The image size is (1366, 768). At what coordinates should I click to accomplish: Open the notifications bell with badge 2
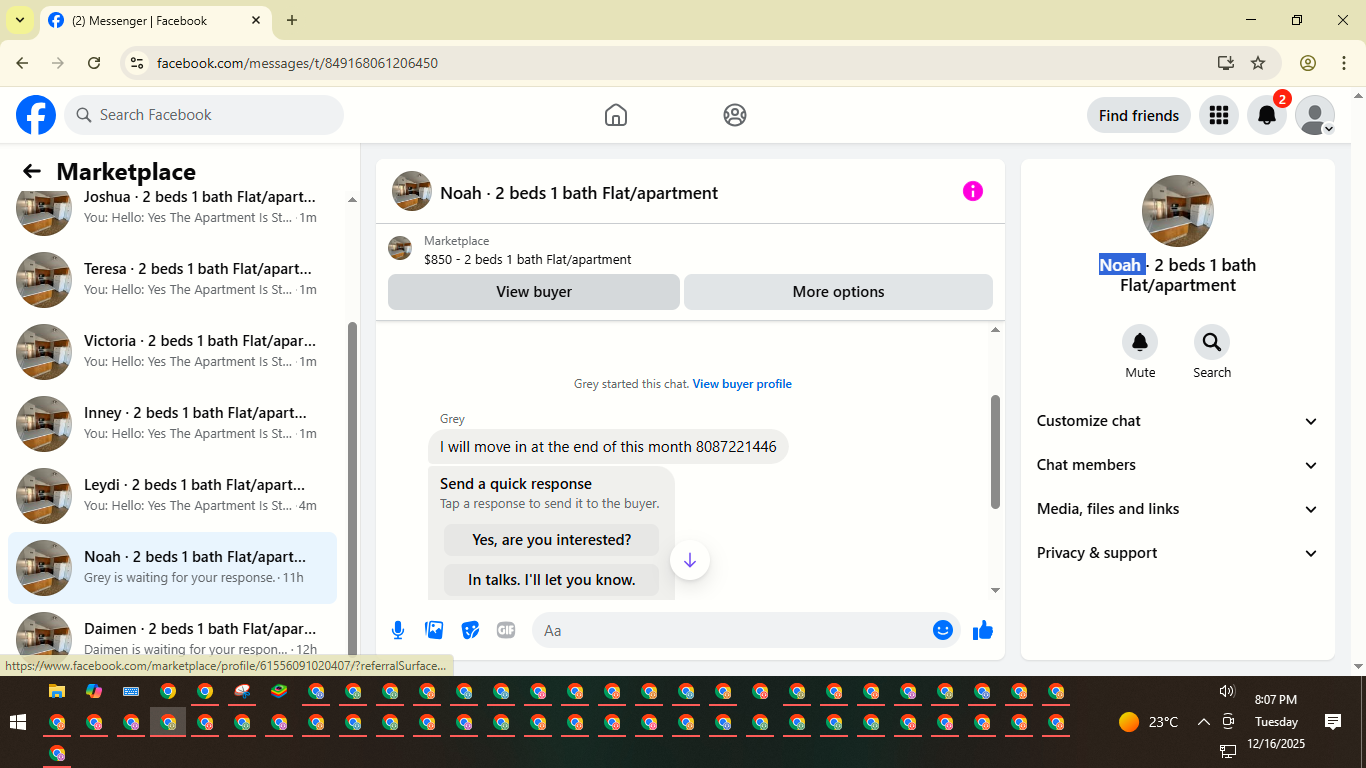(1266, 115)
